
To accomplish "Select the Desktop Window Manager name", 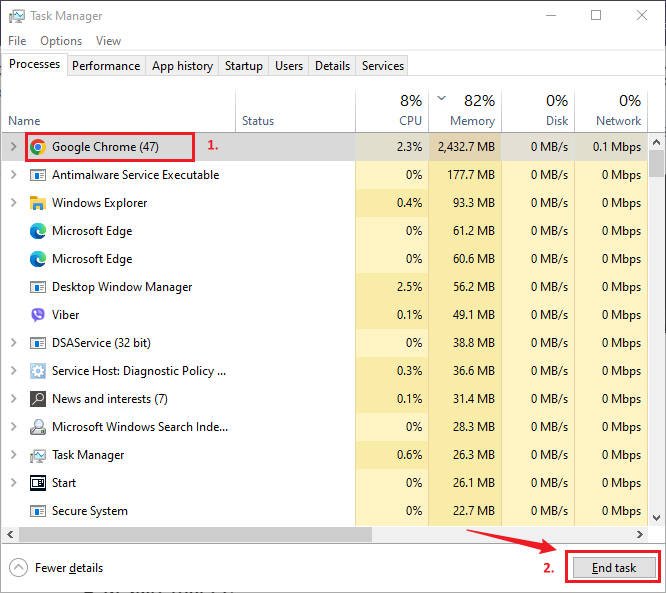I will tap(122, 287).
